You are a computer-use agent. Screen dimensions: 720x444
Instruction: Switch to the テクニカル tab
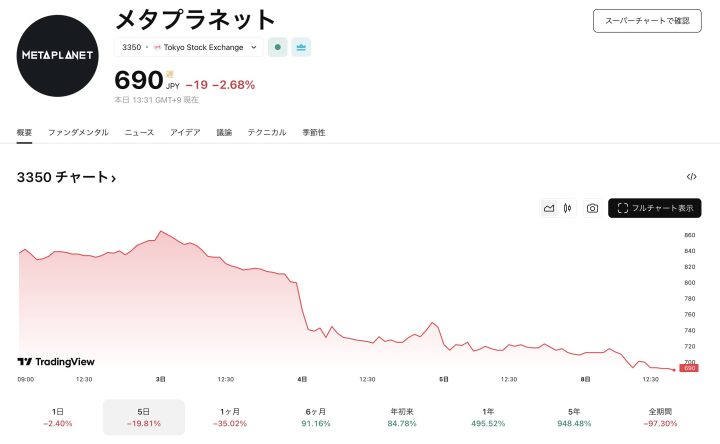tap(267, 132)
